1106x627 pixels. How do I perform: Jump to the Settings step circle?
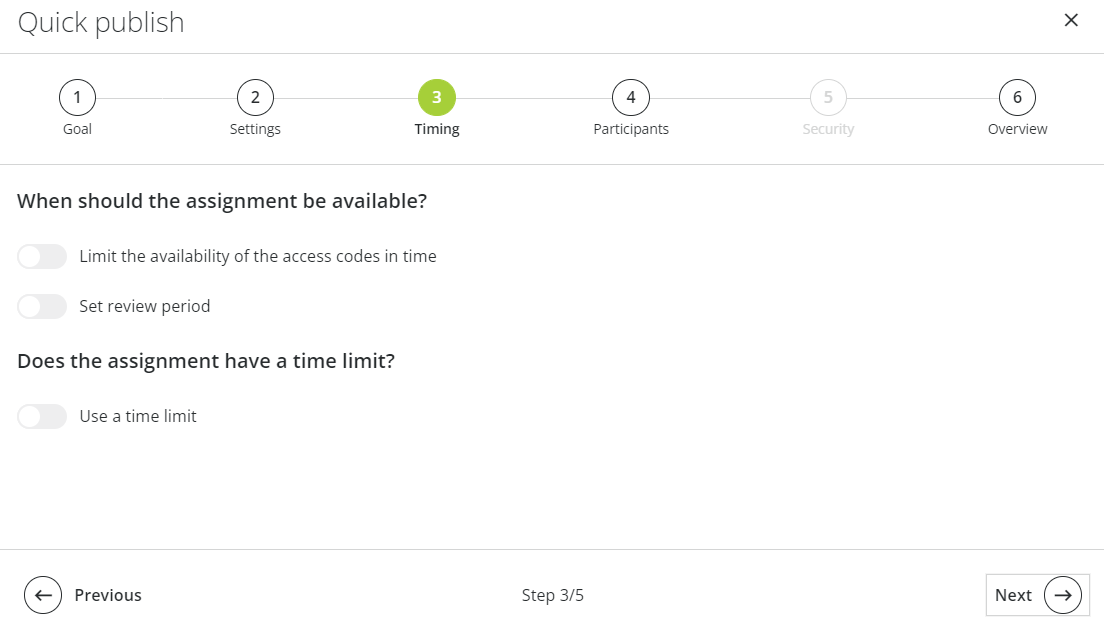[255, 97]
